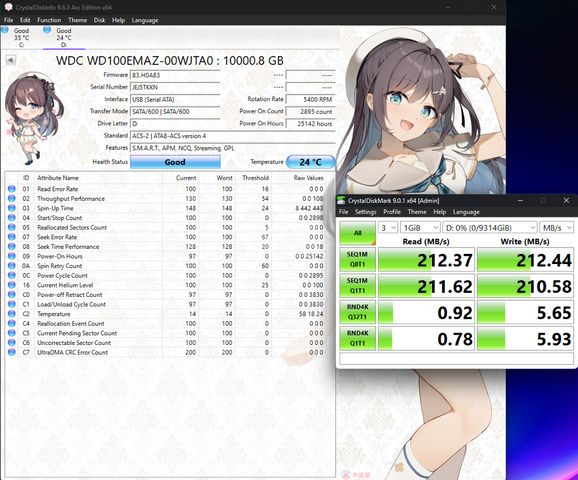Viewport: 578px width, 480px height.
Task: Open Help menu in CrystalDiskMark
Action: click(439, 212)
